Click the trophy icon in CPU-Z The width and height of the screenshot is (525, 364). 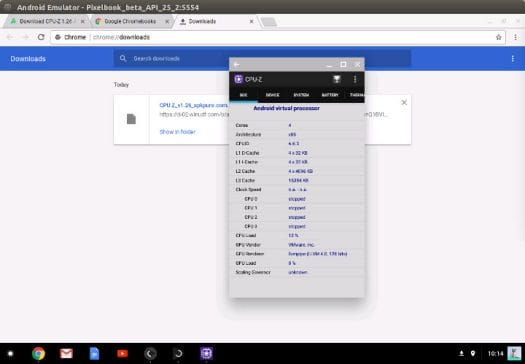coord(337,79)
